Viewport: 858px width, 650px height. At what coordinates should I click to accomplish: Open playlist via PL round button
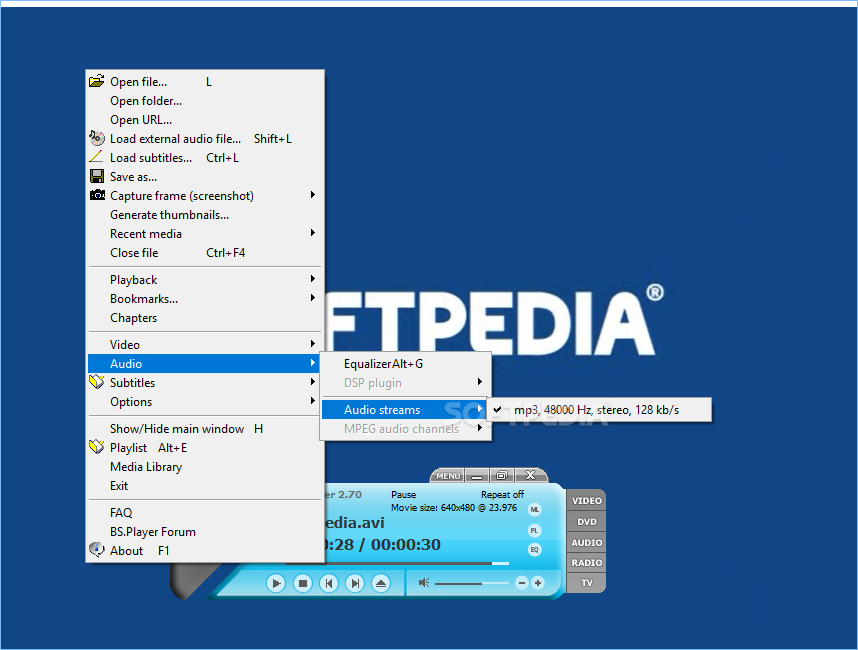click(x=535, y=530)
